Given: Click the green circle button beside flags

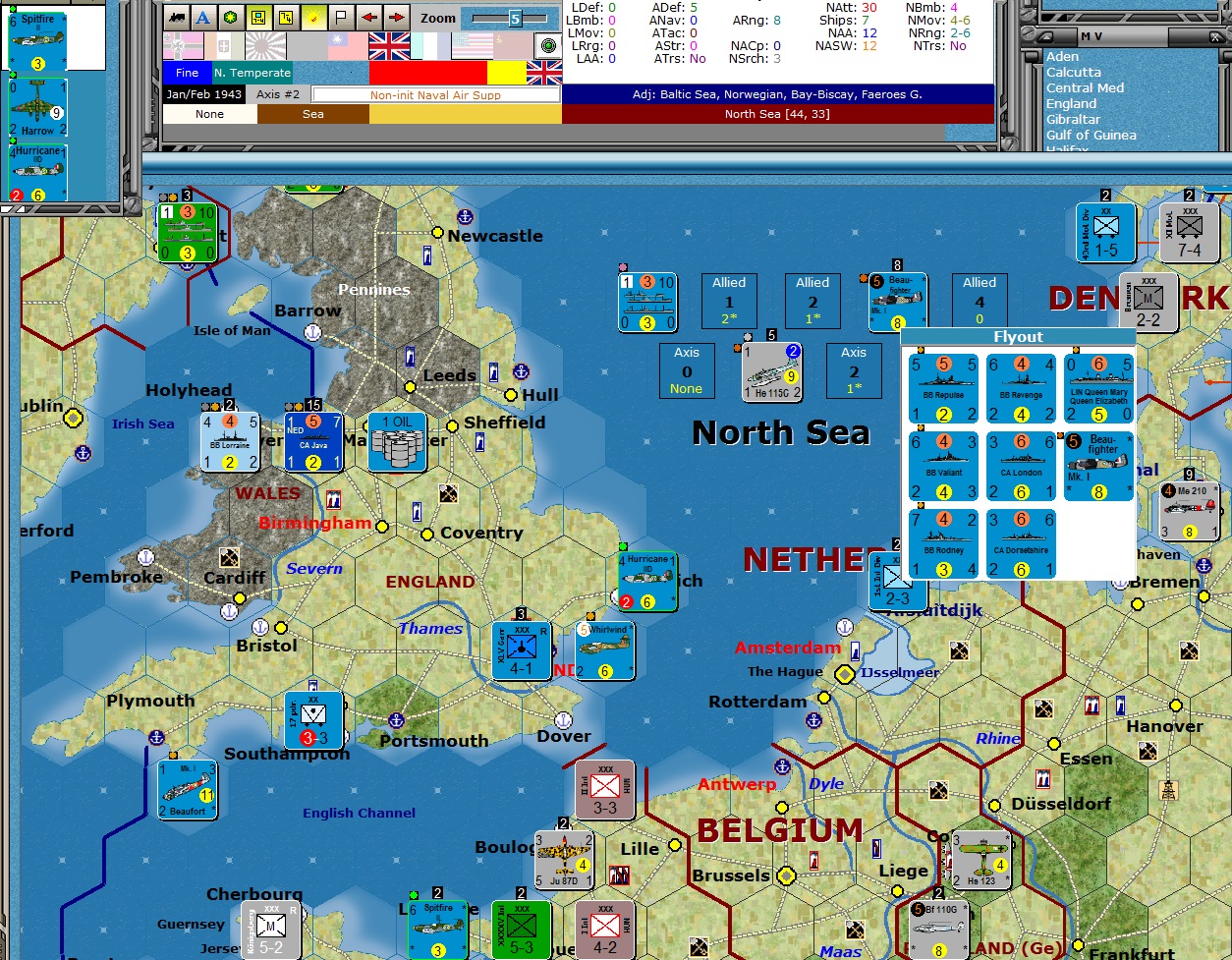Looking at the screenshot, I should click(x=546, y=46).
